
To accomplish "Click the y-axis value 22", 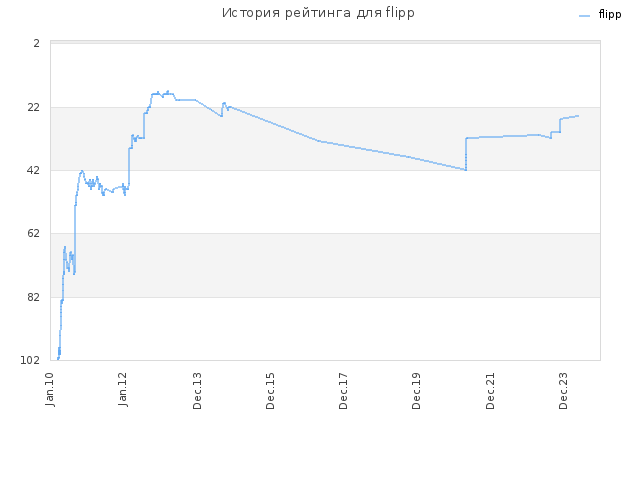I will point(33,107).
